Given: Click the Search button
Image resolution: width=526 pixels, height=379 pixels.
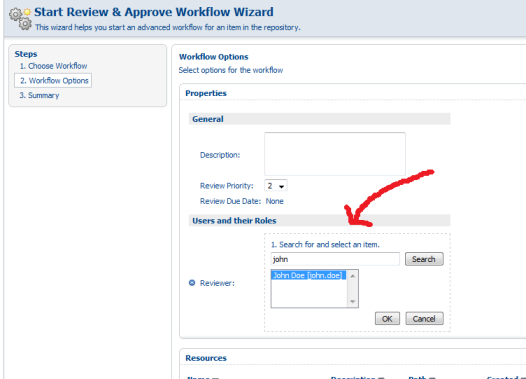Looking at the screenshot, I should (424, 259).
